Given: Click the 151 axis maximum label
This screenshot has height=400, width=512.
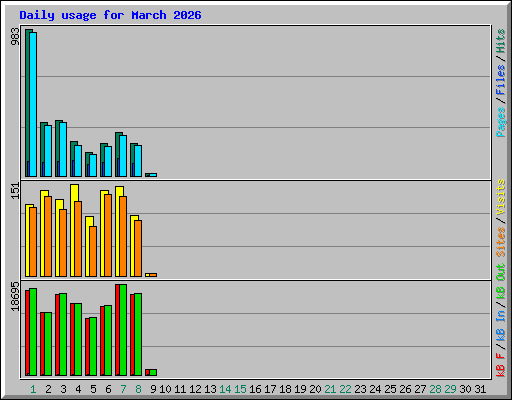Looking at the screenshot, I should click(x=15, y=191).
